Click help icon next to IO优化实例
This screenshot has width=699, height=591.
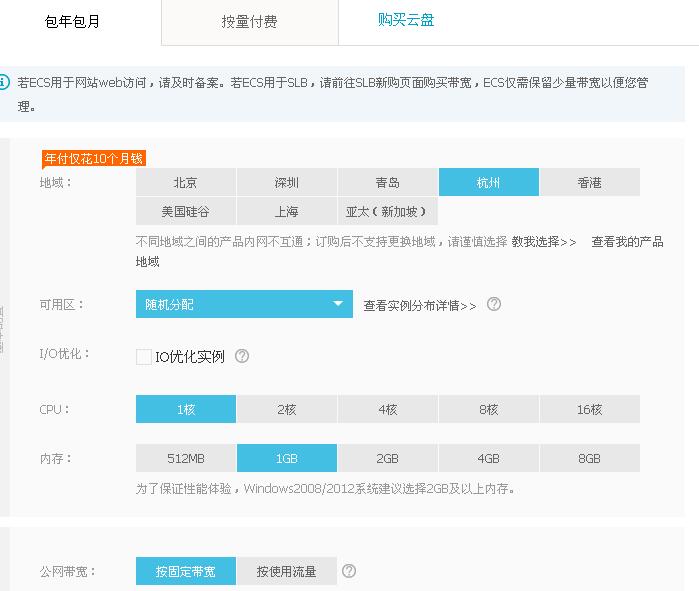point(242,356)
